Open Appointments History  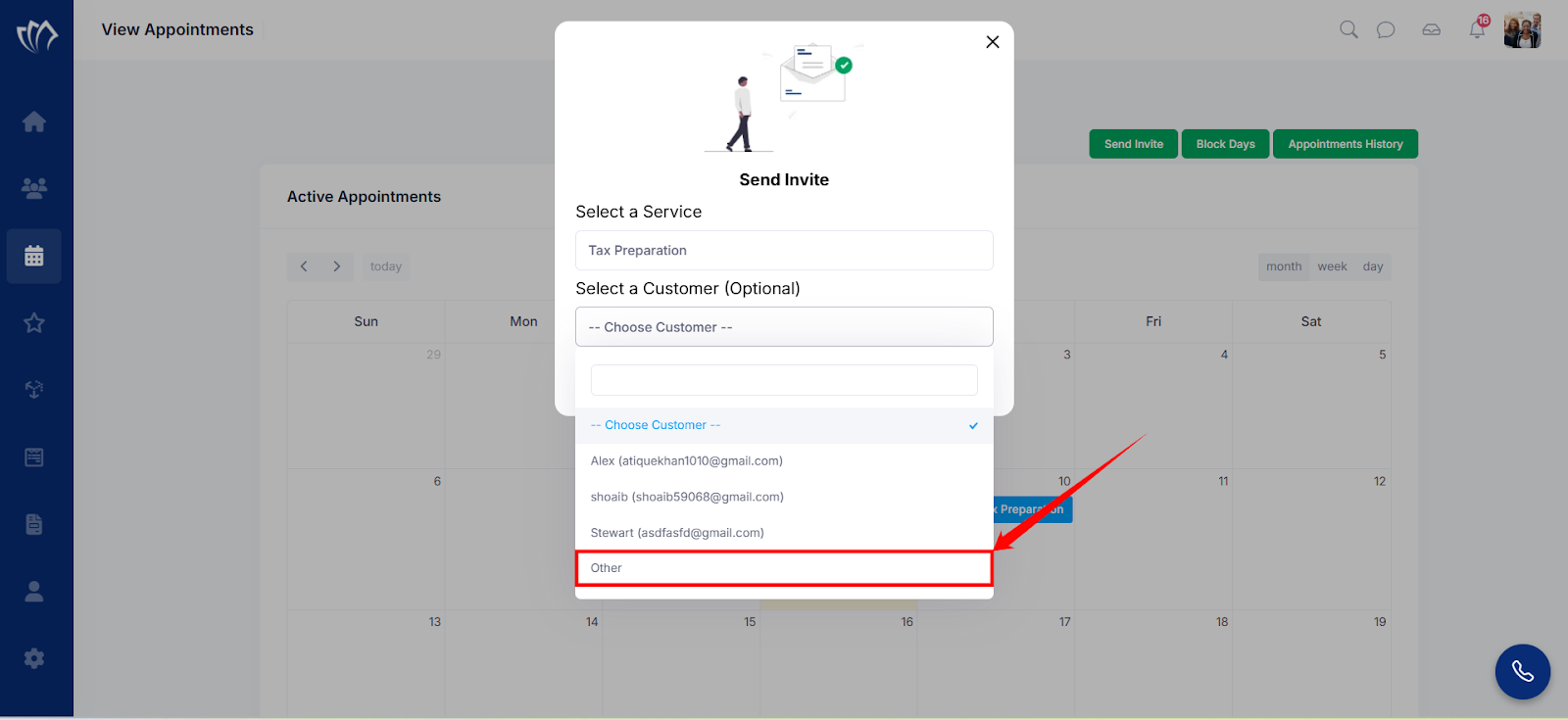point(1346,144)
